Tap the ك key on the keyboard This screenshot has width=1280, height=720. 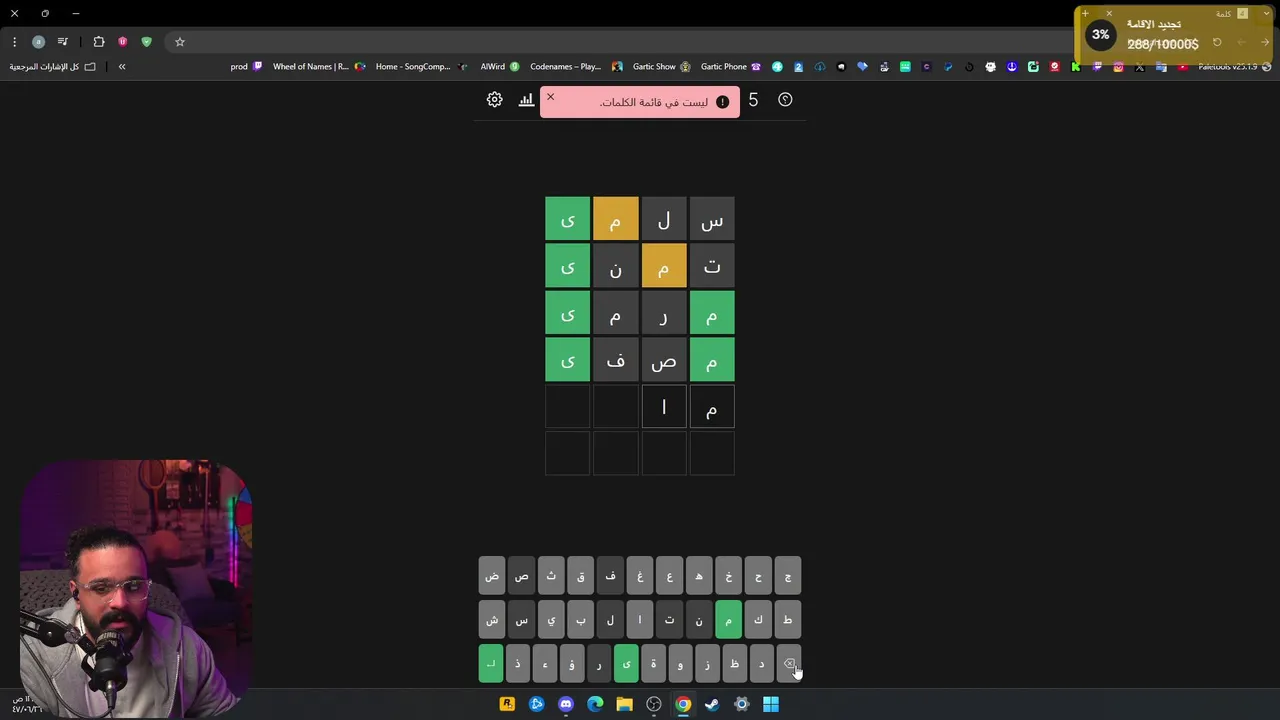[x=758, y=620]
